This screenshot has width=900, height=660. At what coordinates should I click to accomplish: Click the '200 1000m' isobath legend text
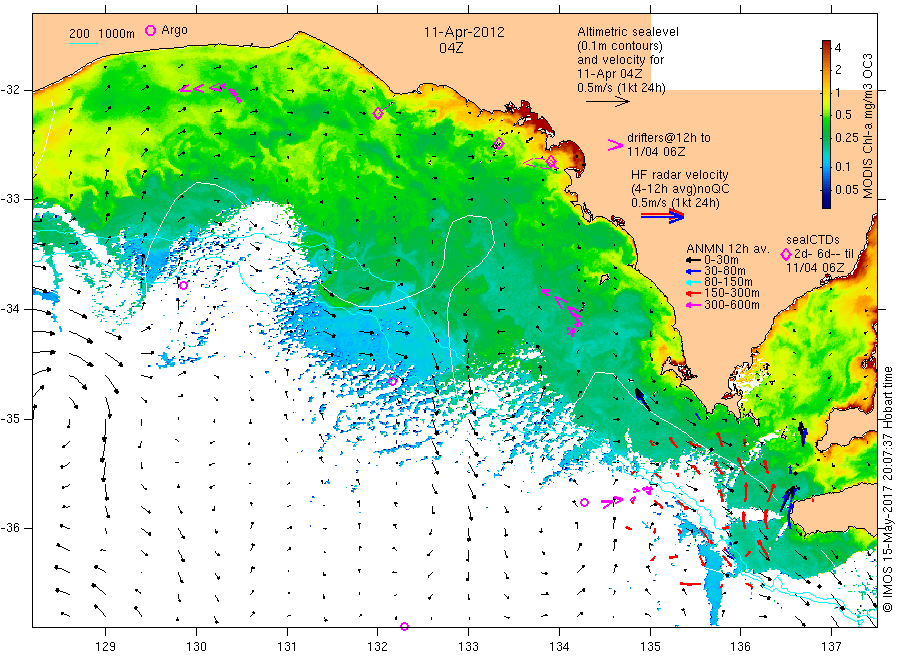(x=102, y=34)
